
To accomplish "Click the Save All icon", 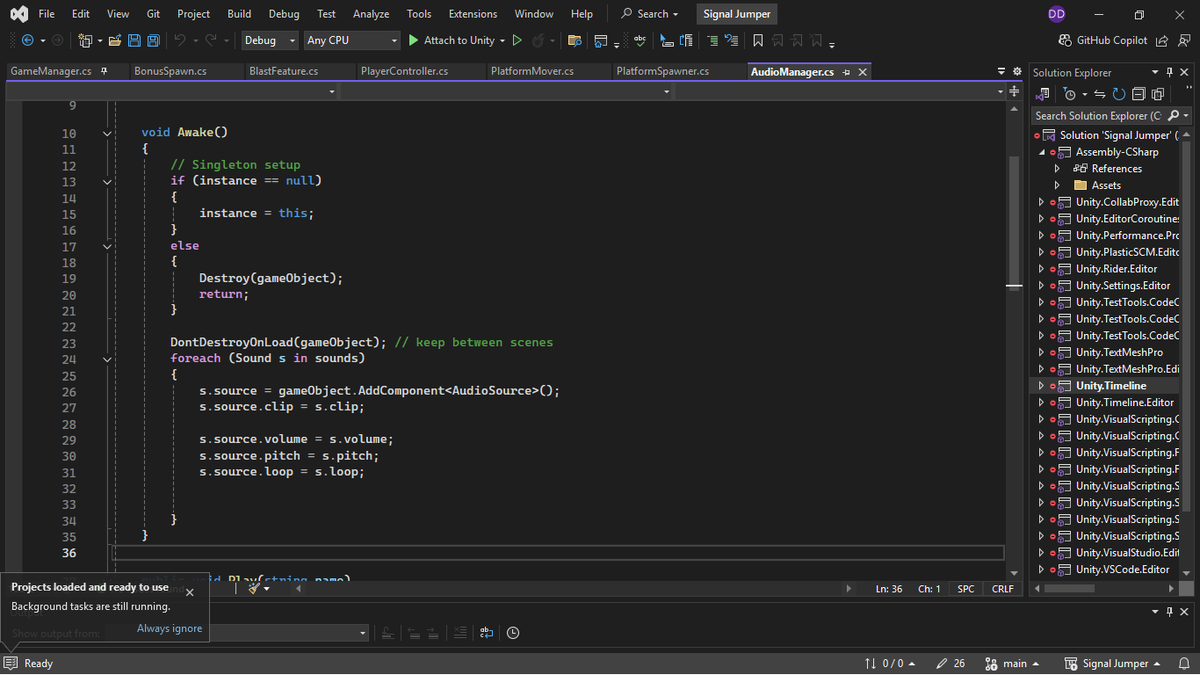I will tap(153, 40).
